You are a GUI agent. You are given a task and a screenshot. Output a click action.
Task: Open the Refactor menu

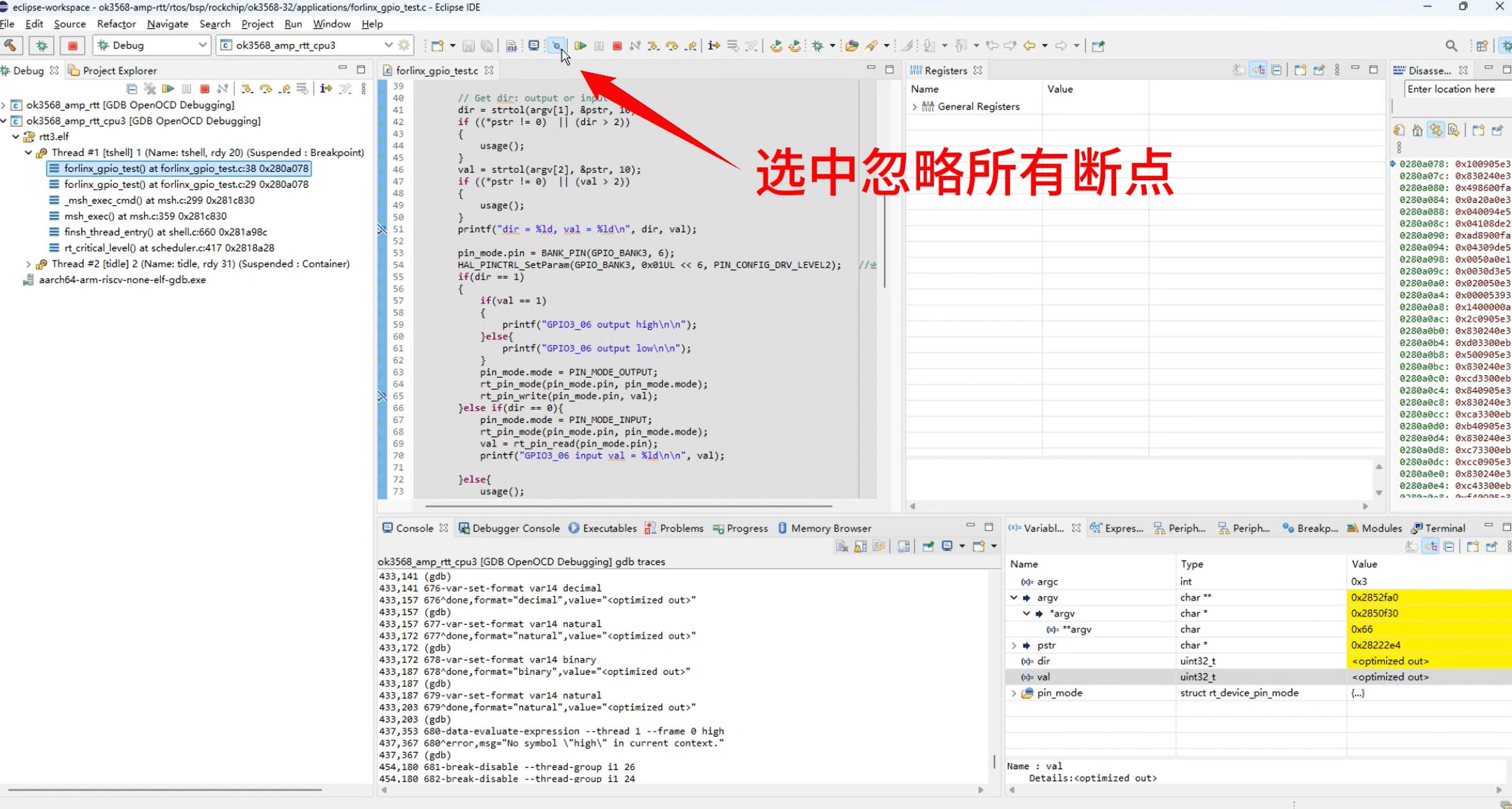[116, 24]
